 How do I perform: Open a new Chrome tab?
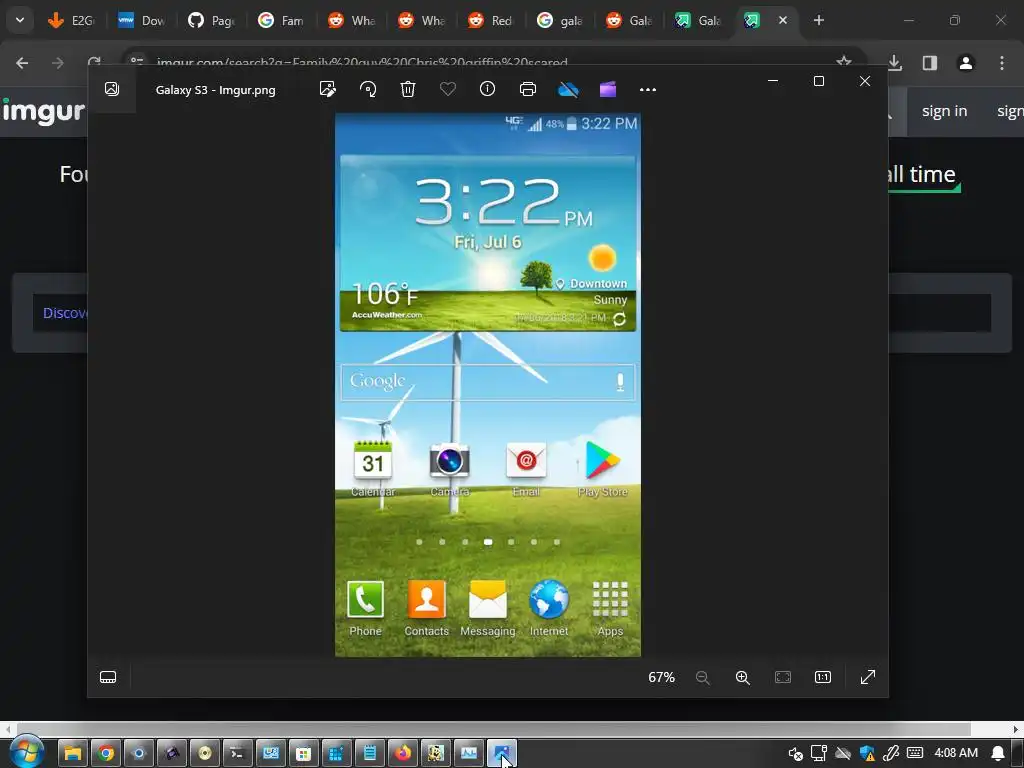tap(819, 20)
